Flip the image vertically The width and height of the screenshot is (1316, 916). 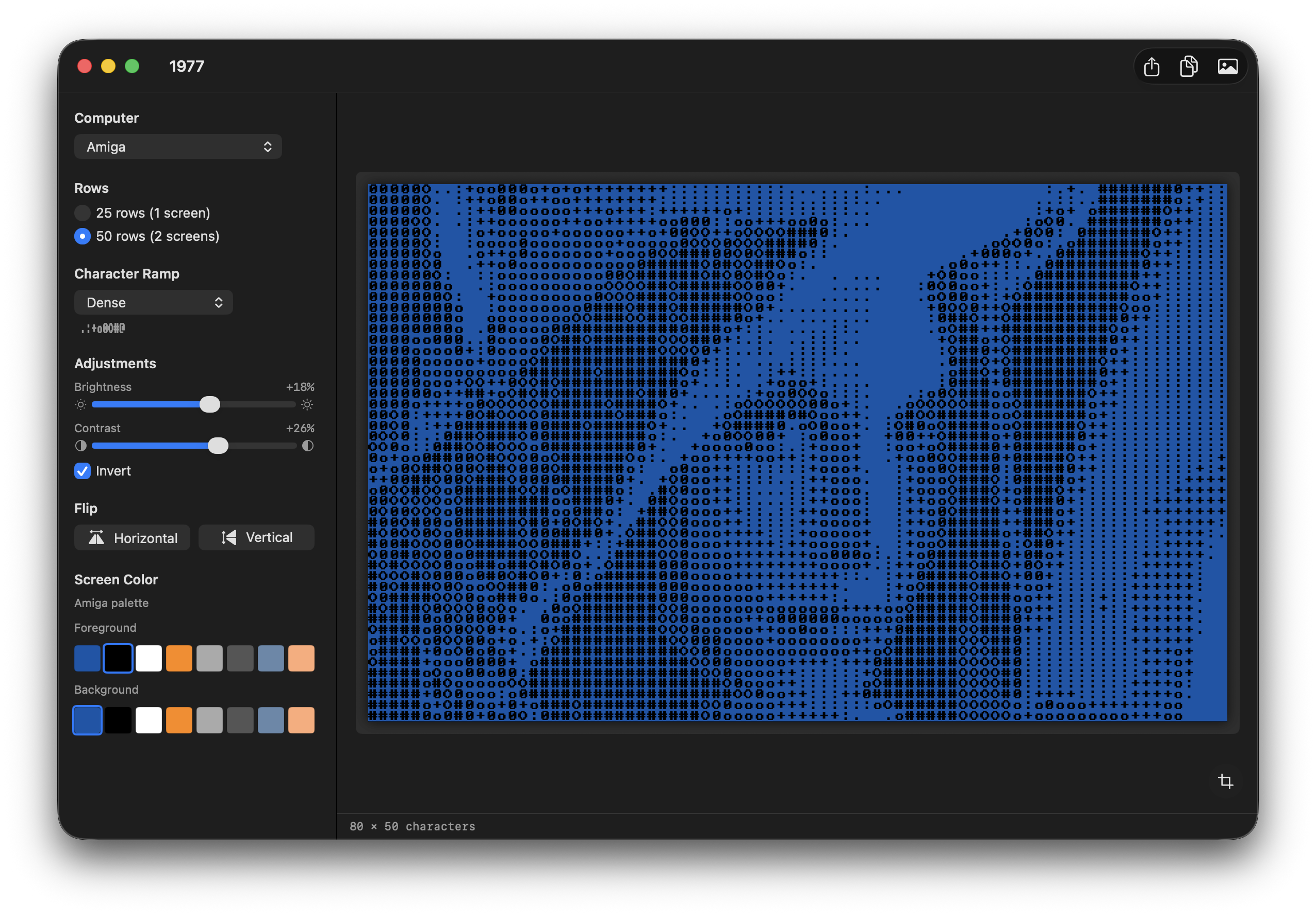coord(256,537)
